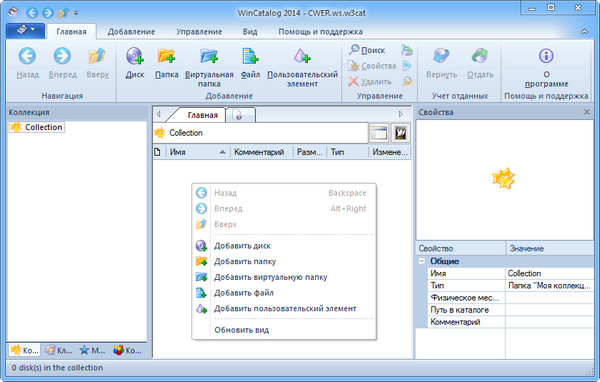Open the new tab with the disc icon
Screen dimensions: 600x382
240,115
